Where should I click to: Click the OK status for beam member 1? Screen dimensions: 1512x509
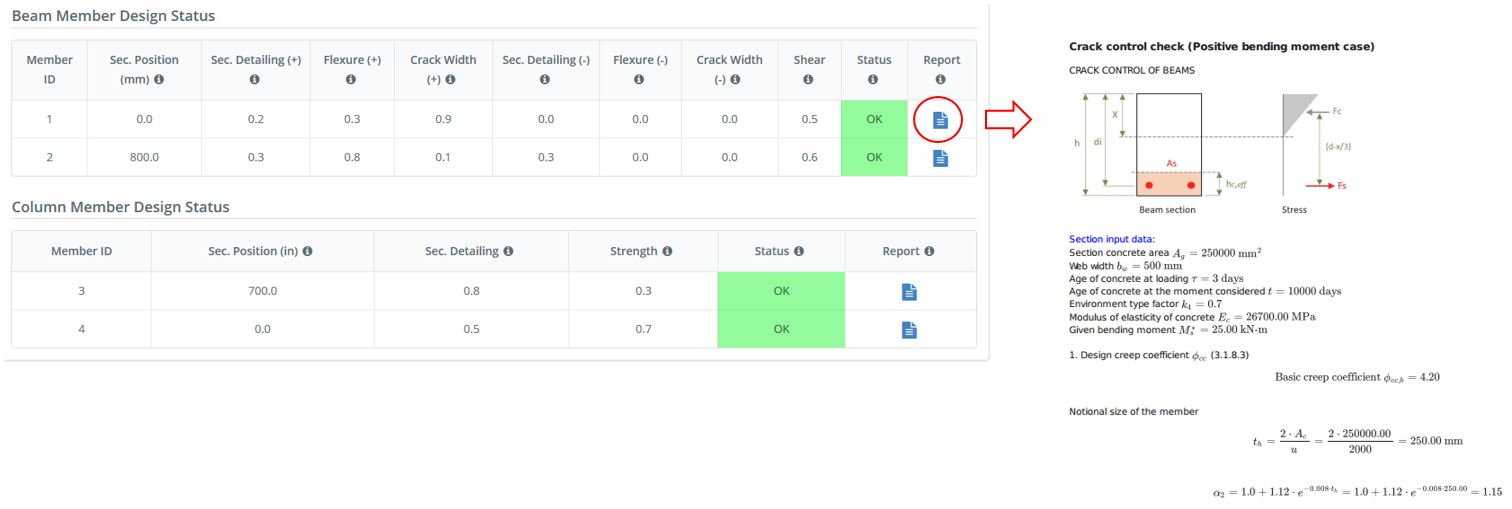[x=874, y=120]
